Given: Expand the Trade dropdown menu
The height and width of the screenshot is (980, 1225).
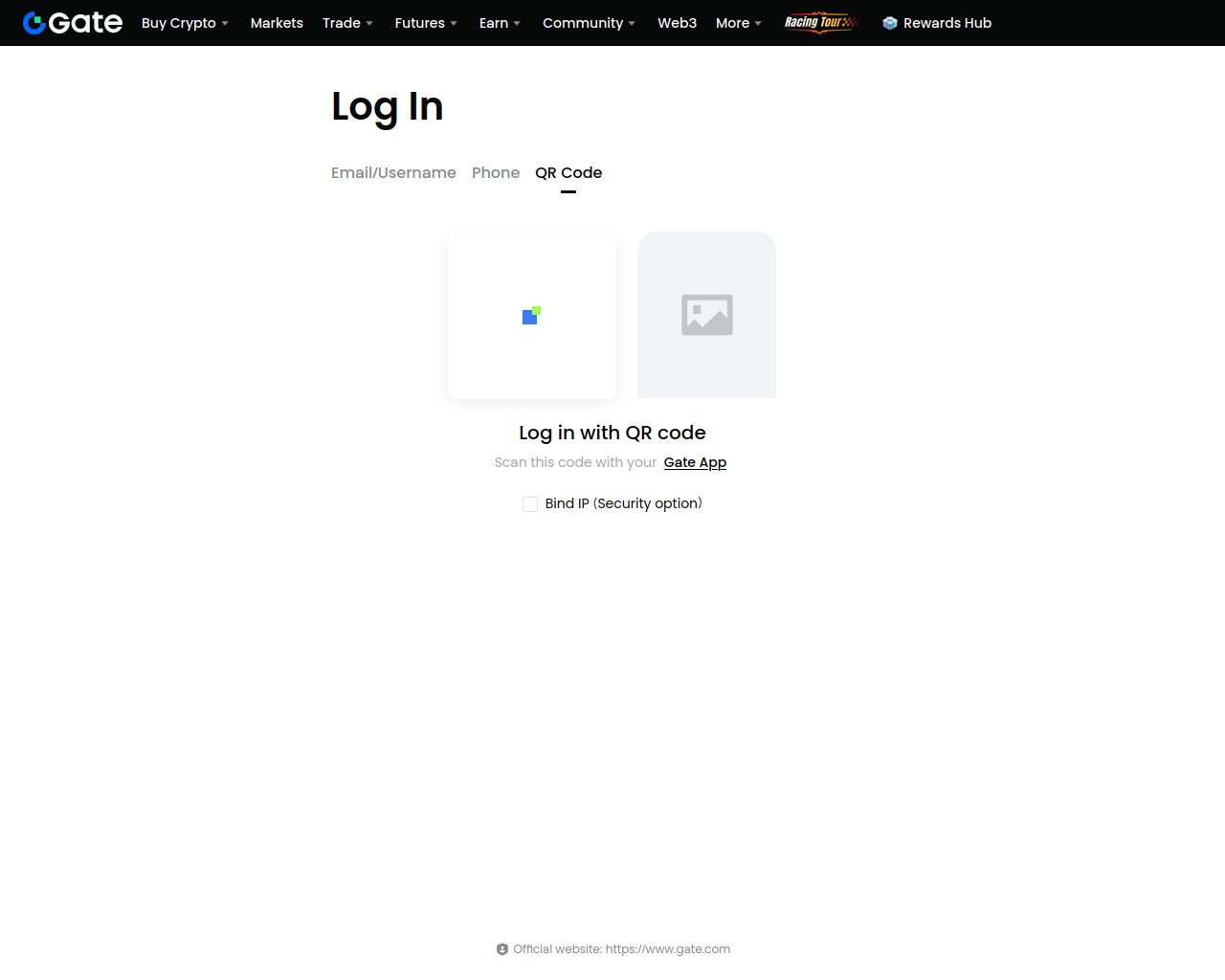Looking at the screenshot, I should pos(347,23).
